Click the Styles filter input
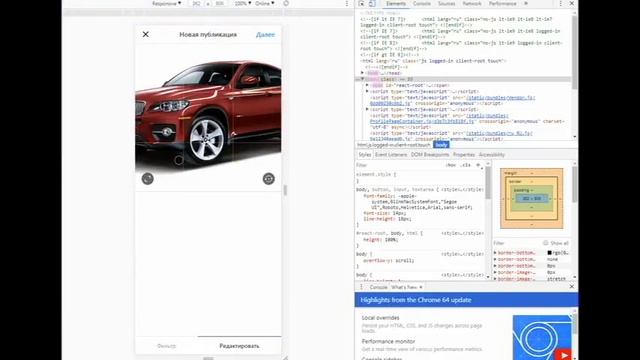 coord(398,165)
